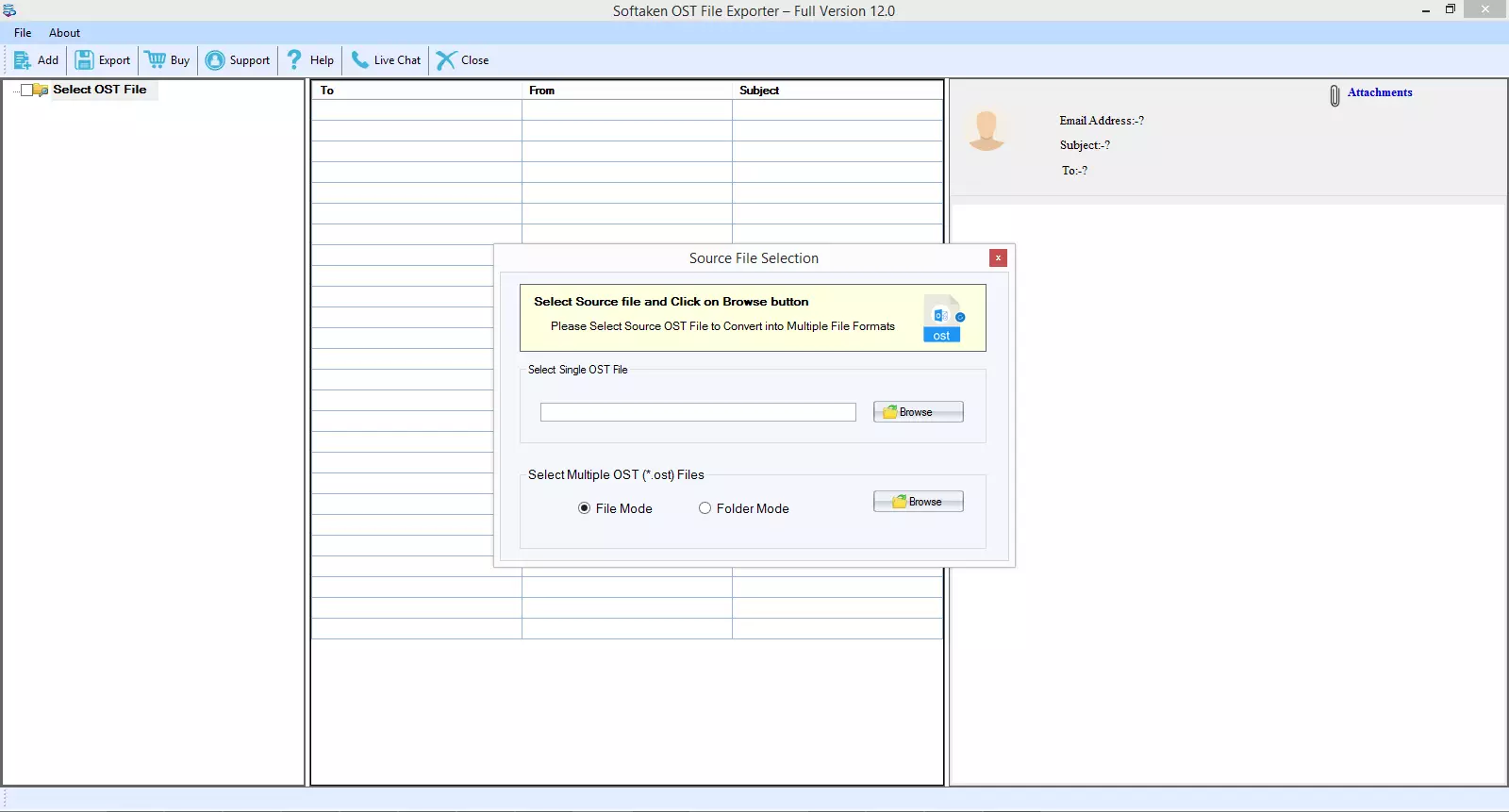
Task: Click the Buy shopping cart icon
Action: coord(156,60)
